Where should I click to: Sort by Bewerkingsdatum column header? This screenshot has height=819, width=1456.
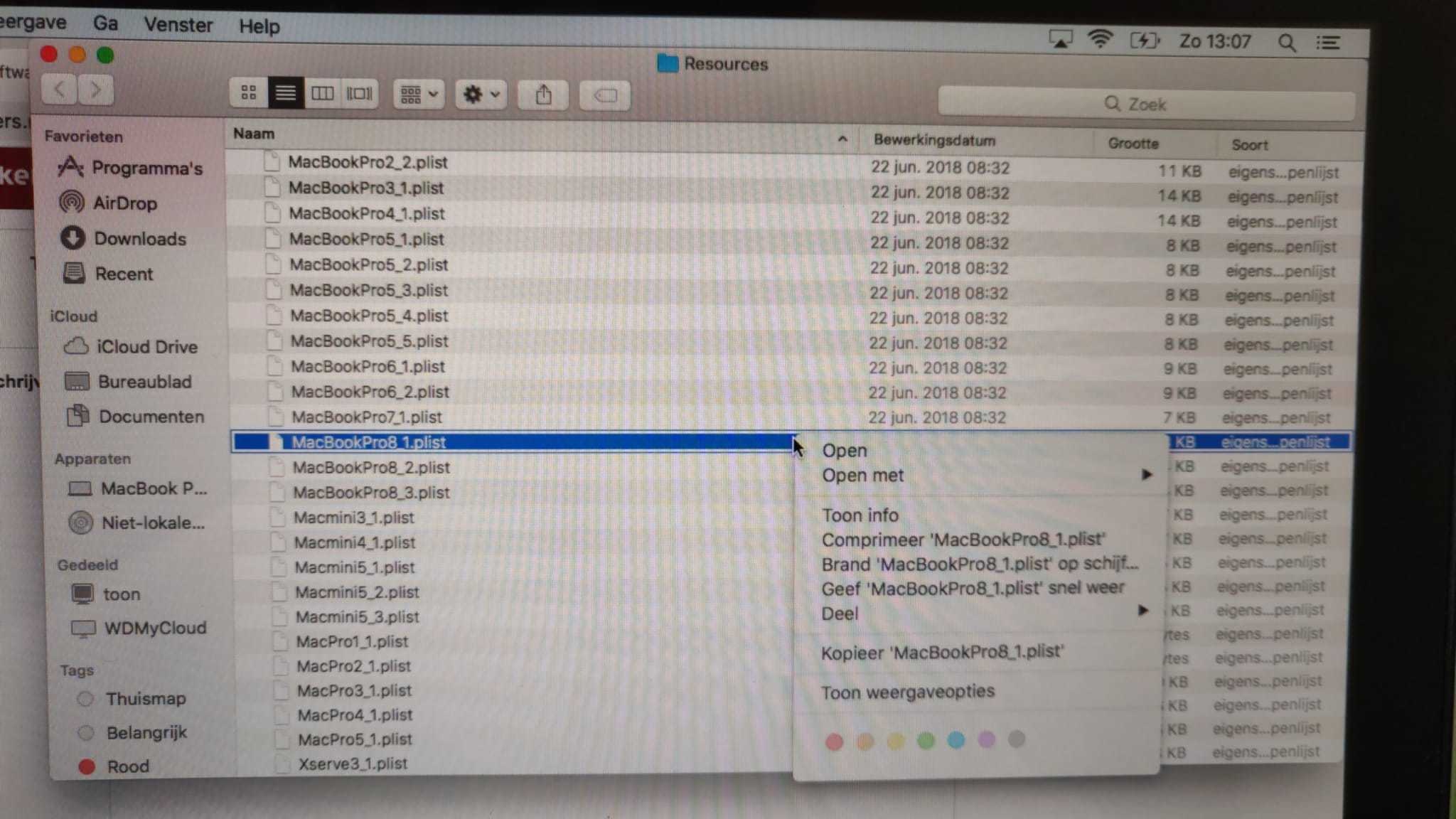tap(976, 140)
